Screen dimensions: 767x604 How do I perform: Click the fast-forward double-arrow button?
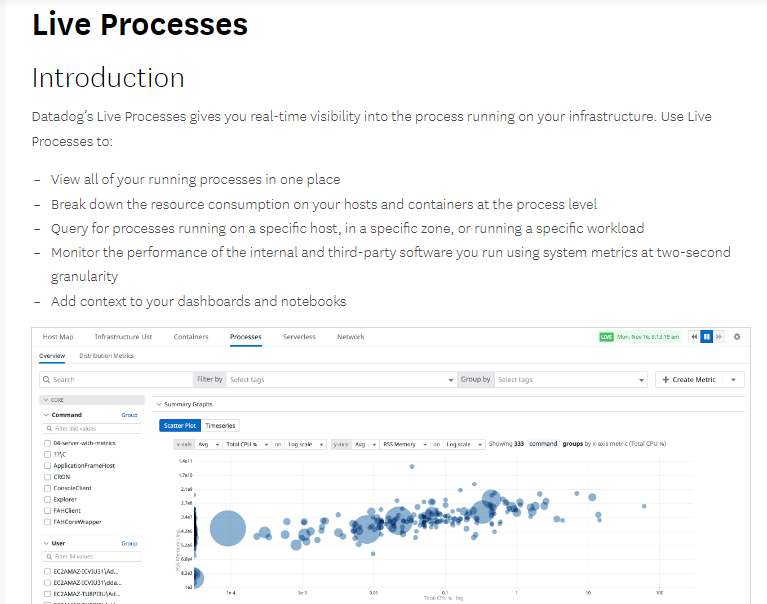pyautogui.click(x=719, y=336)
